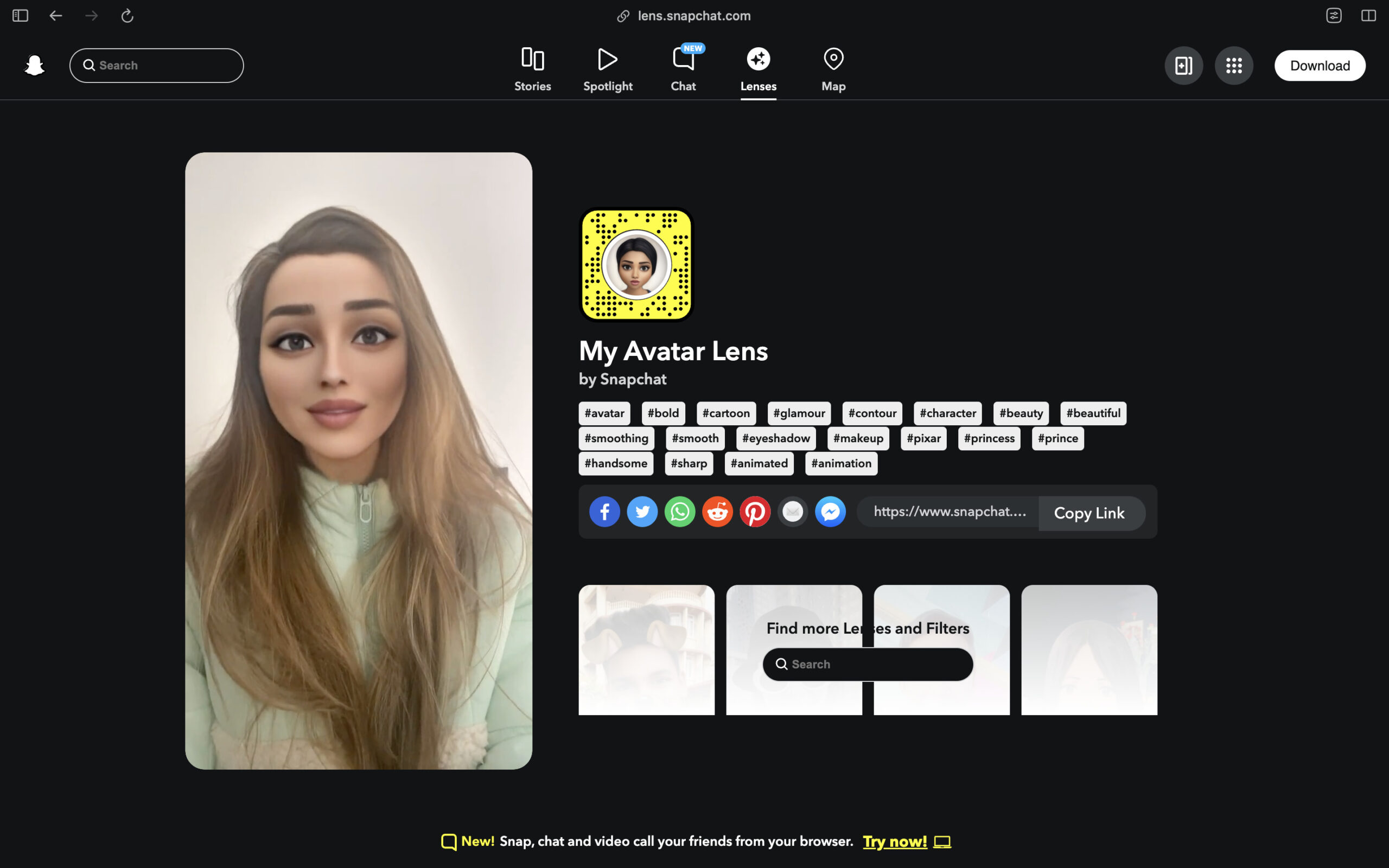Expand the Twitter share option
Viewport: 1389px width, 868px height.
coord(642,512)
